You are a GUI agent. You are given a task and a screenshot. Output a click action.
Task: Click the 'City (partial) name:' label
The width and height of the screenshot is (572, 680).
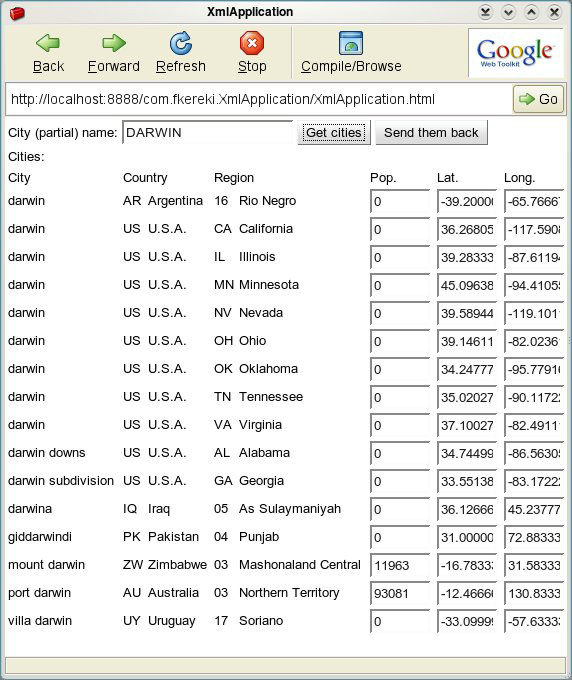(x=62, y=133)
